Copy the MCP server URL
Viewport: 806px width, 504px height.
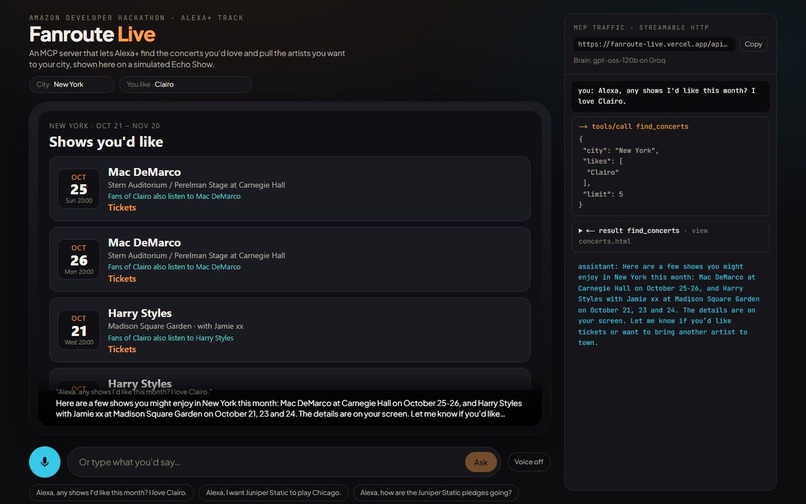pos(753,44)
